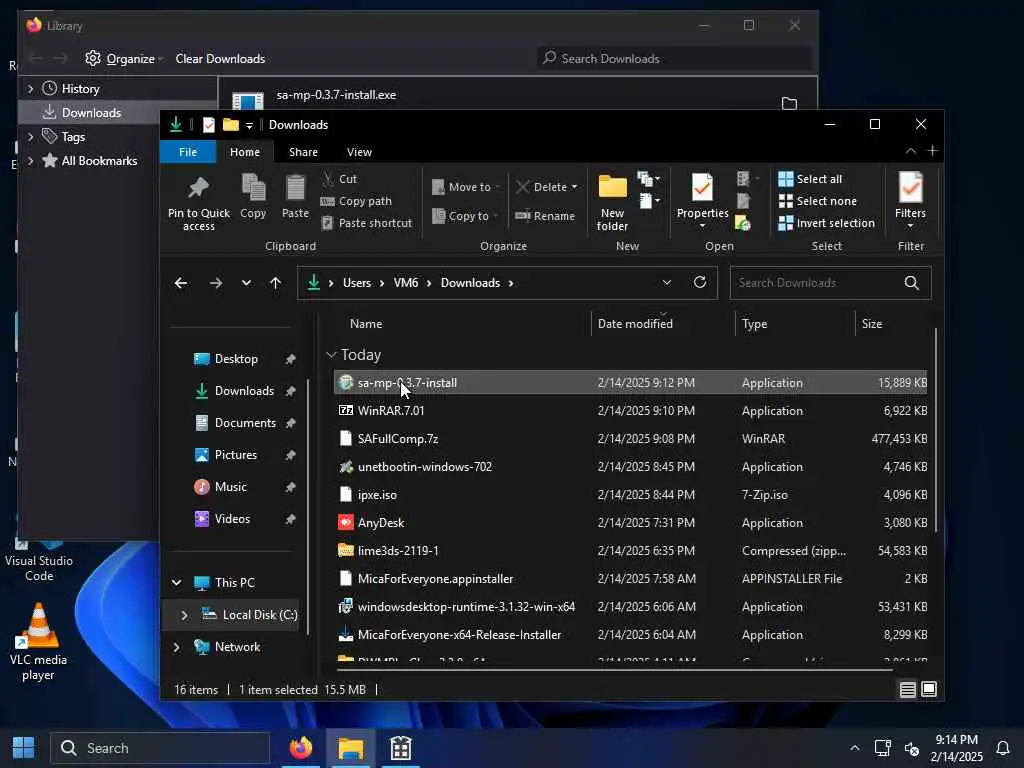Expand the Move to dropdown

tap(498, 187)
